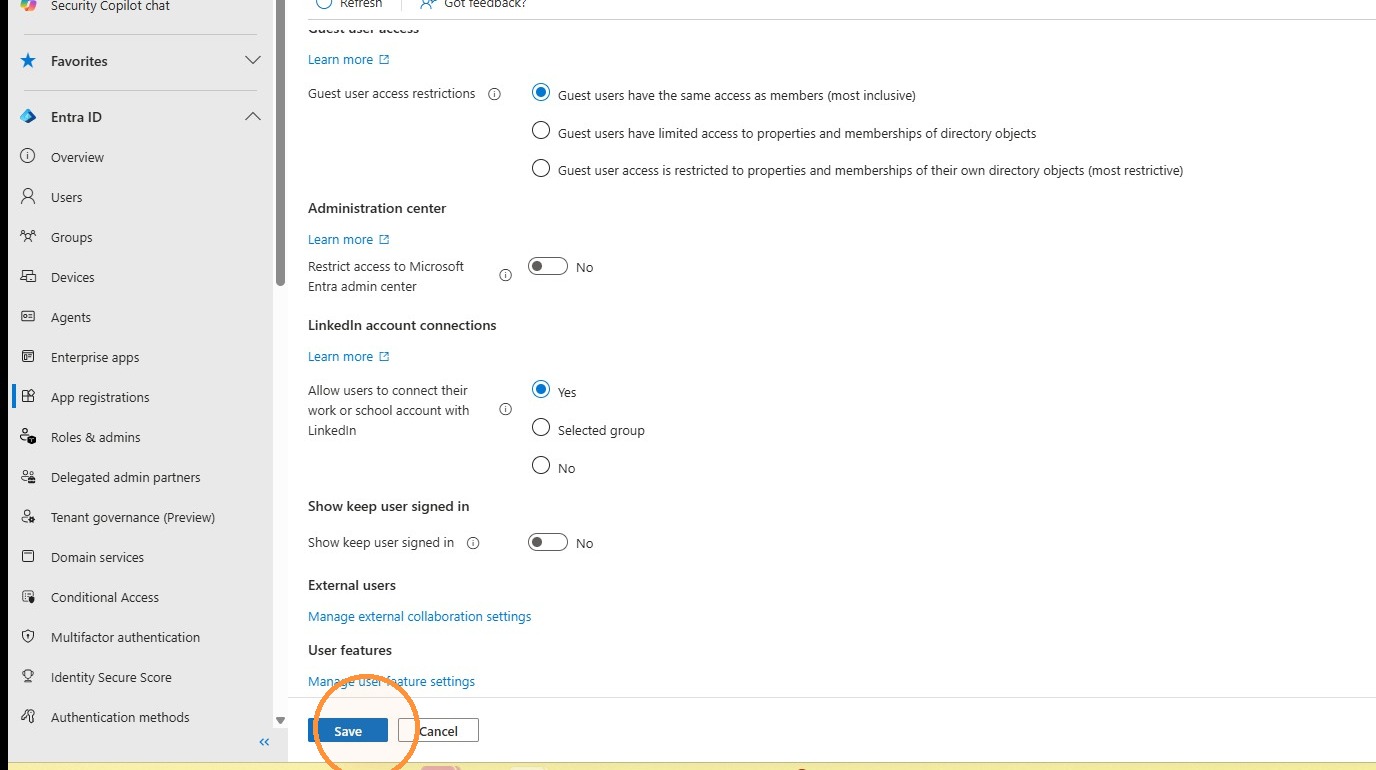Open Manage external collaboration settings link

(x=419, y=616)
